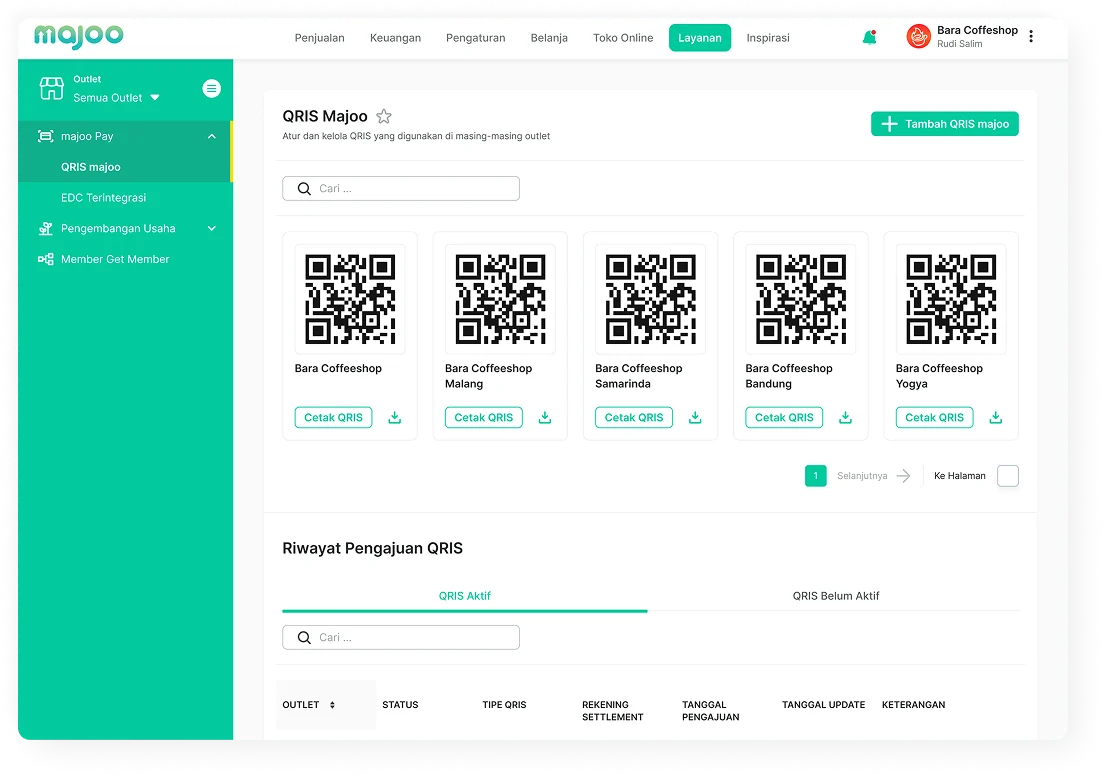Open the three-dot account menu
Screen dimensions: 1110x782
1031,37
